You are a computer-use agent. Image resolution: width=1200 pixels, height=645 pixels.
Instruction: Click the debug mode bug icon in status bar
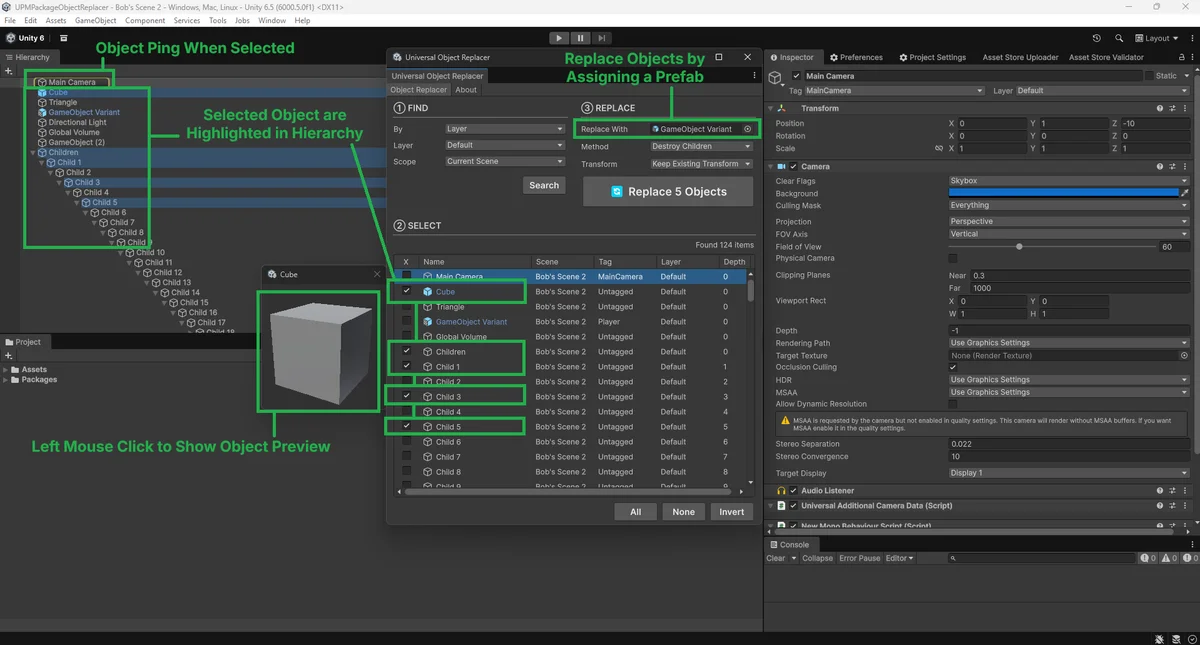click(x=1160, y=638)
